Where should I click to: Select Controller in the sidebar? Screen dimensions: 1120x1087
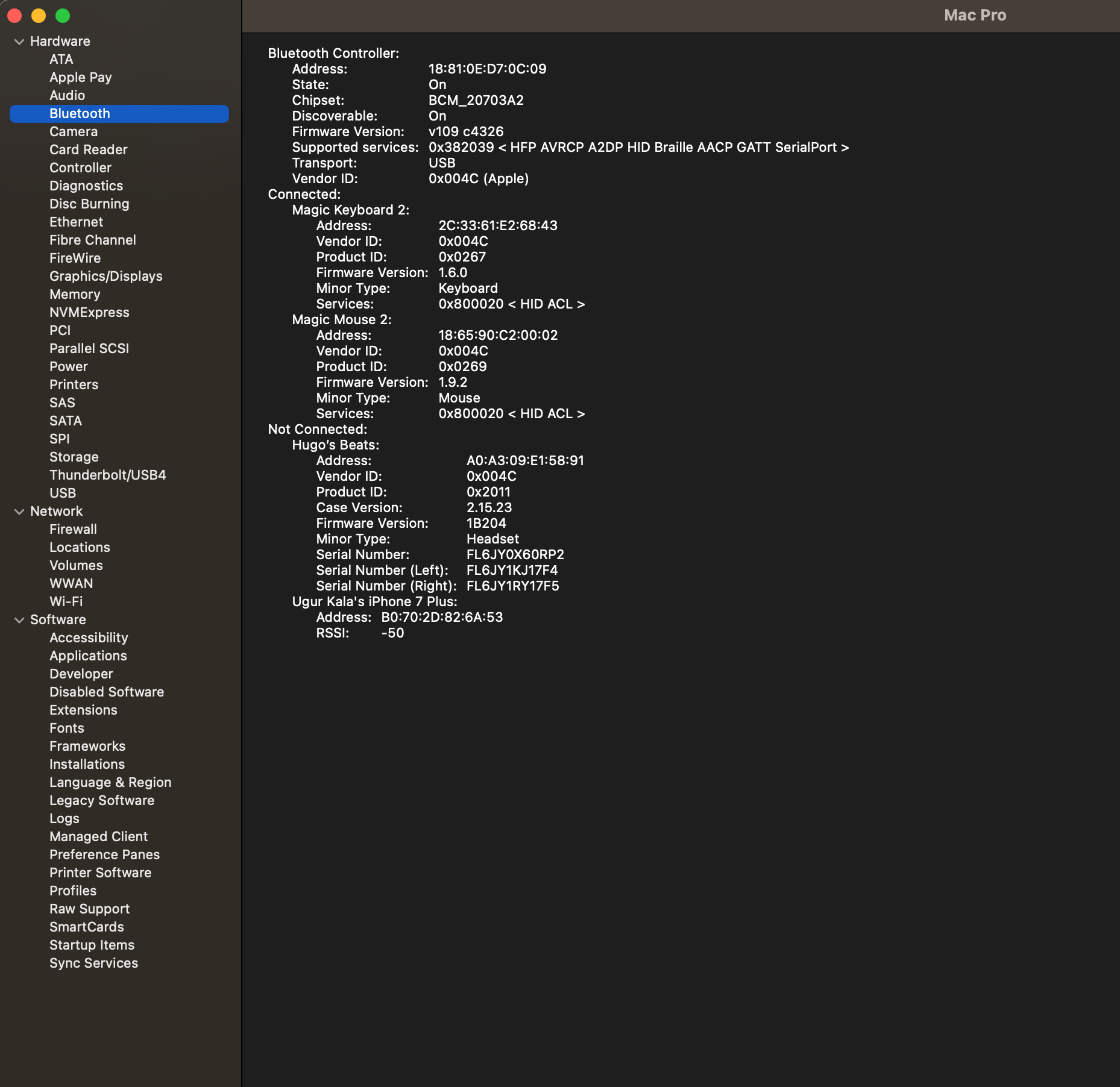(81, 168)
